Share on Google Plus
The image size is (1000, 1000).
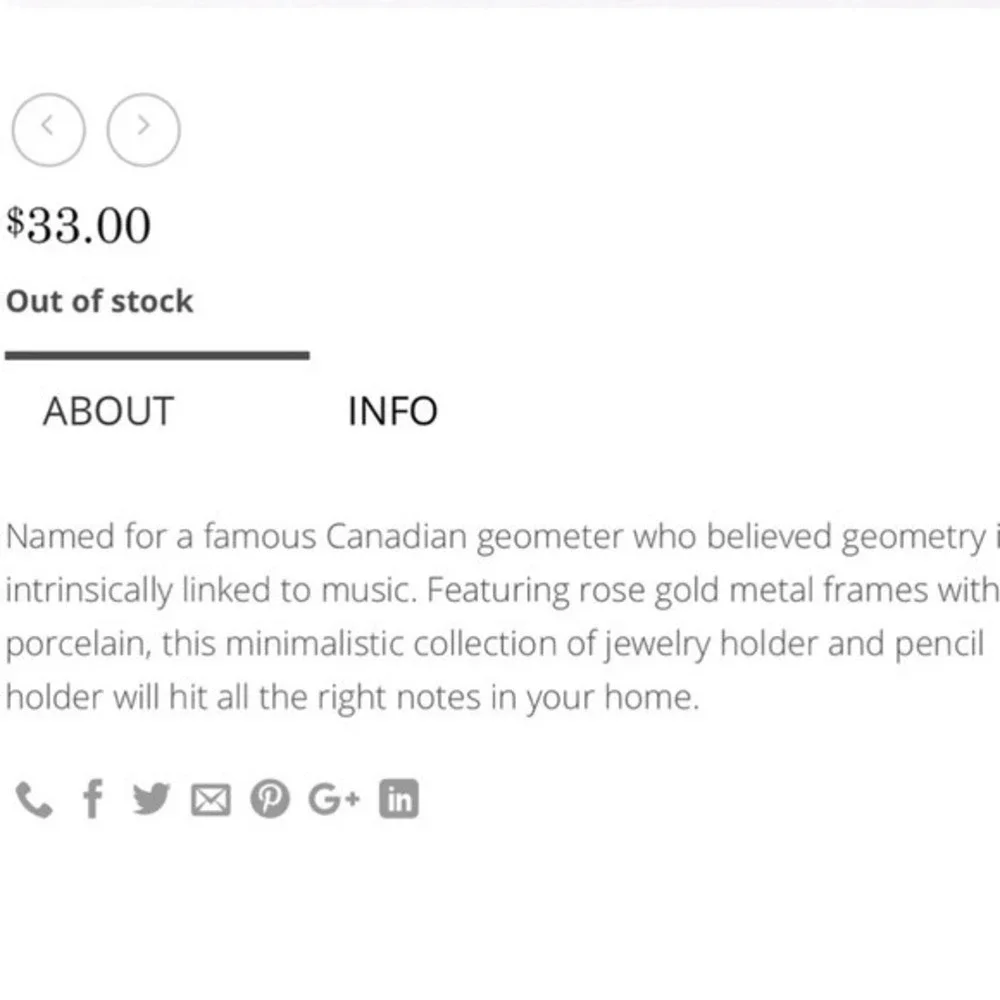[334, 798]
